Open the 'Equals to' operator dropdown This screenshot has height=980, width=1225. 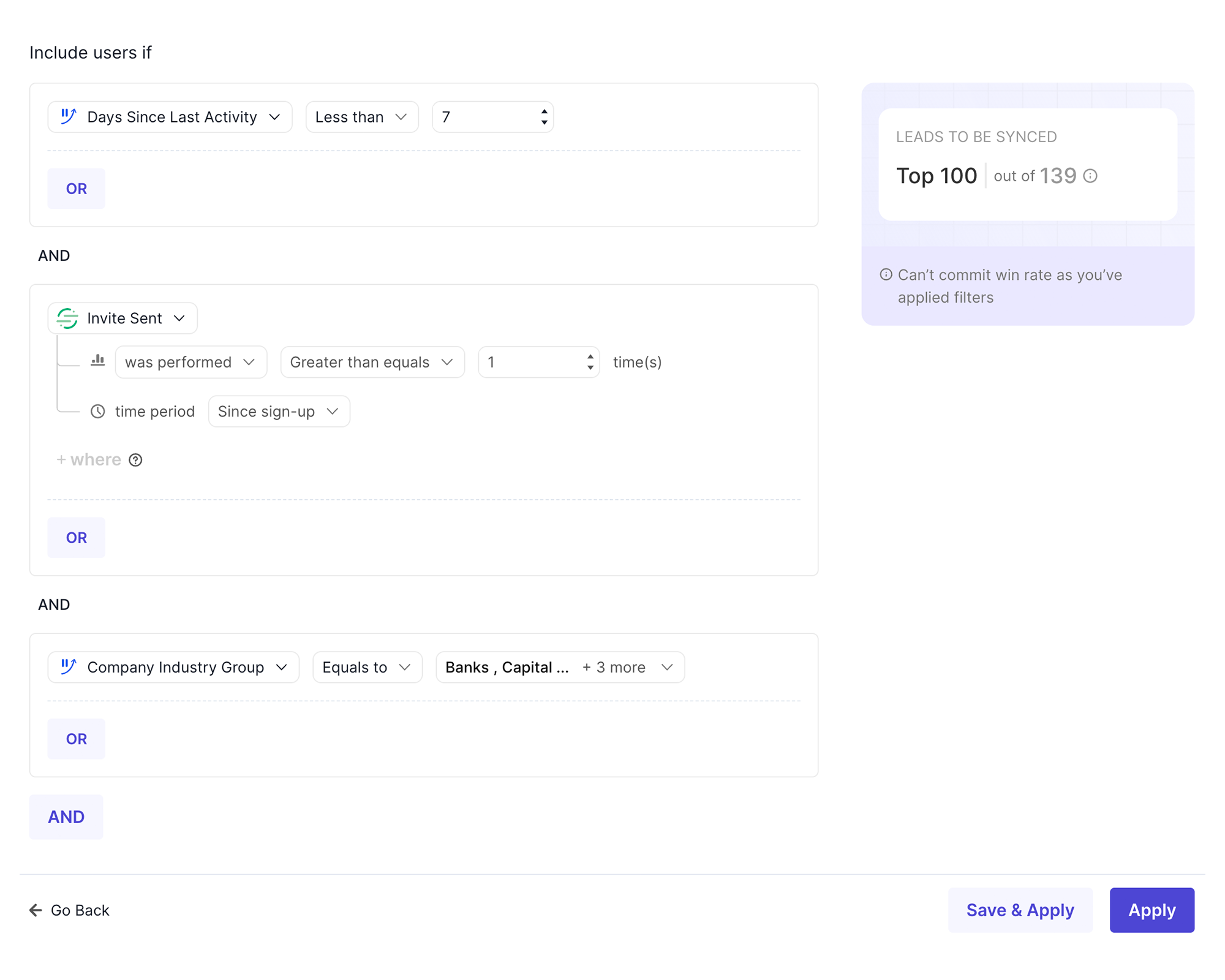tap(367, 667)
